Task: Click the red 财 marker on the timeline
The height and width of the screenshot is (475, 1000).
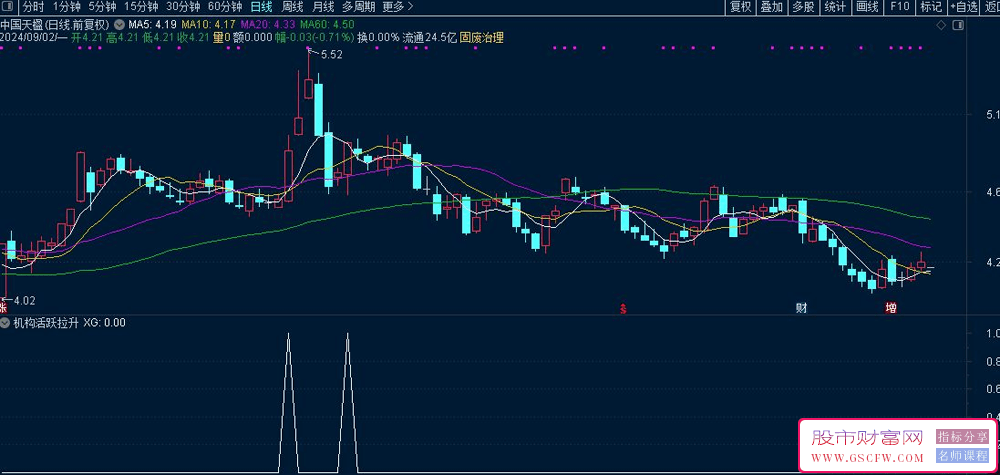Action: (801, 309)
